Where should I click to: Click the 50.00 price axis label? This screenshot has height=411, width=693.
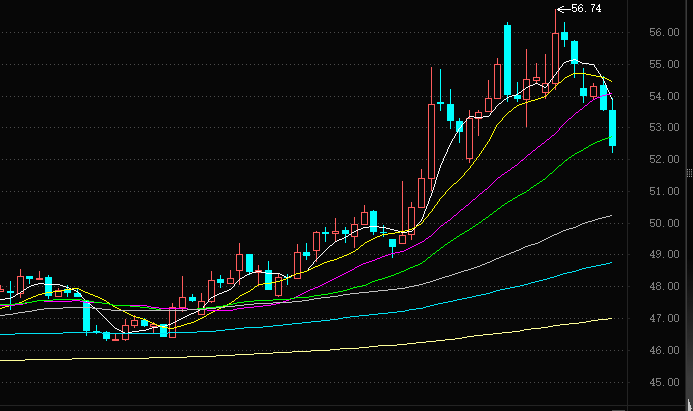pyautogui.click(x=664, y=223)
